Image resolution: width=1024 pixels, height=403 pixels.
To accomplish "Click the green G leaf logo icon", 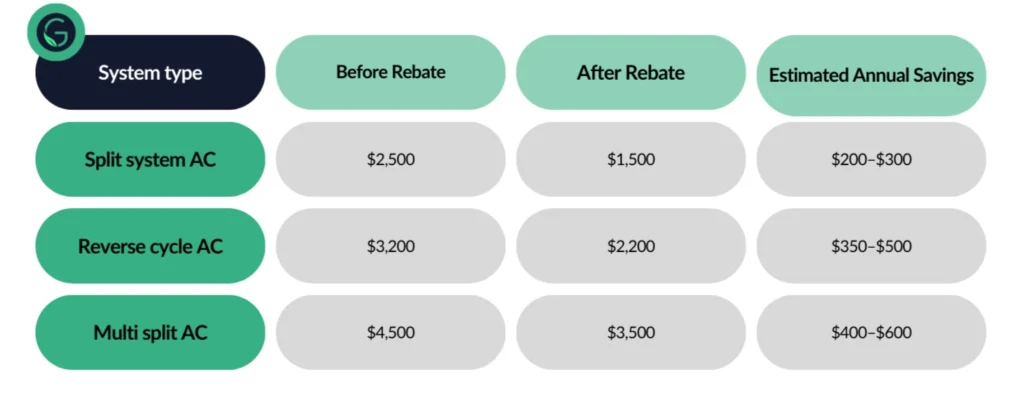I will point(56,32).
